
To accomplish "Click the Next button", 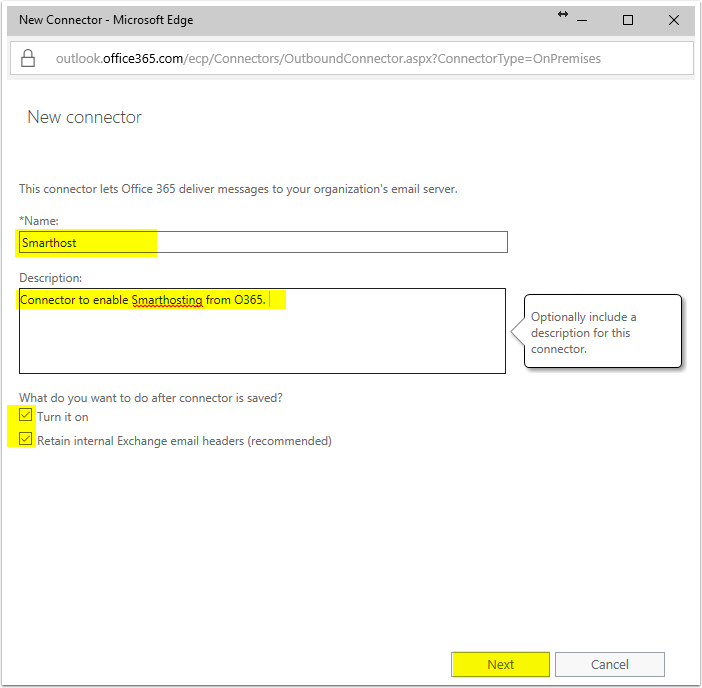I will click(x=501, y=664).
